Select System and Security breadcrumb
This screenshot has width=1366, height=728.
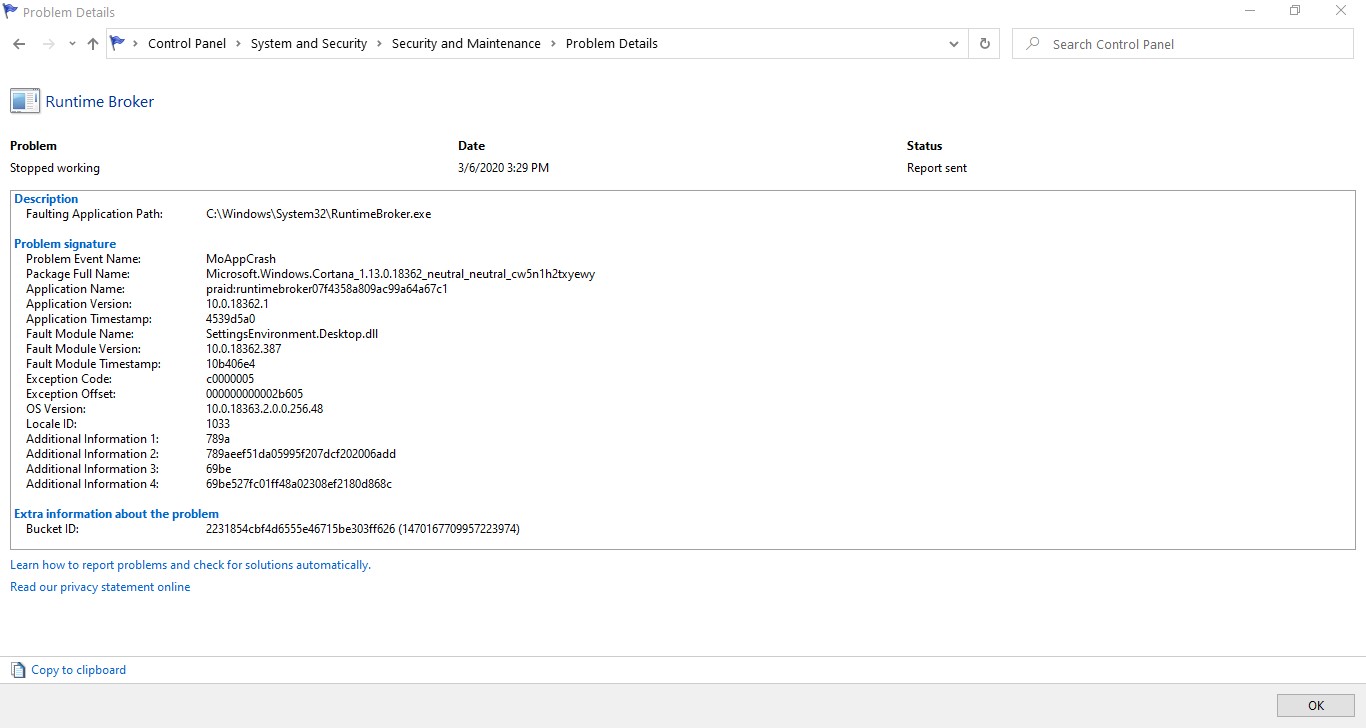click(309, 44)
